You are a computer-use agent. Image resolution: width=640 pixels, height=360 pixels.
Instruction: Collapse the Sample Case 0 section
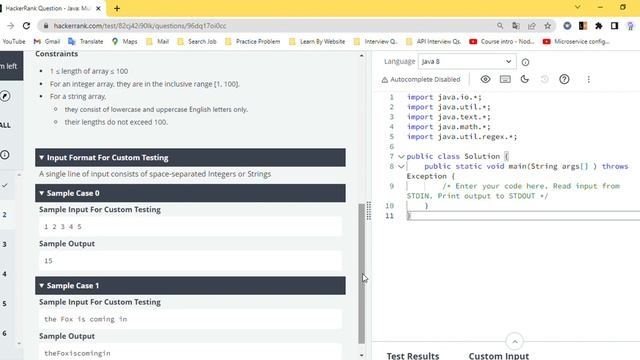(x=190, y=193)
